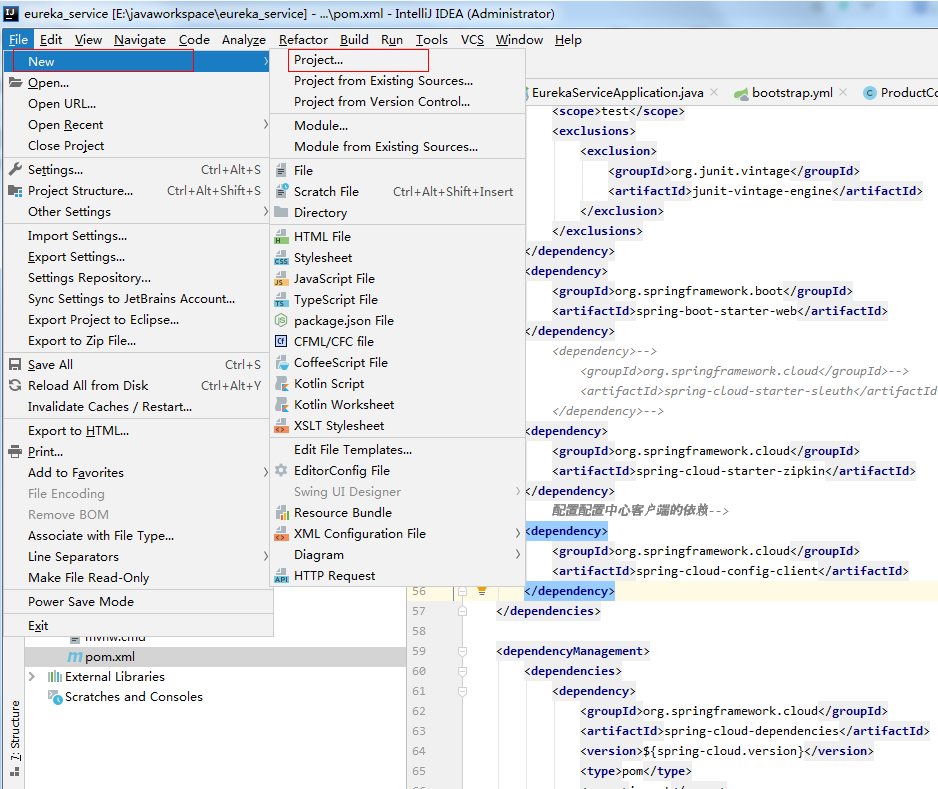Click the File icon in New submenu
This screenshot has height=789, width=938.
click(281, 170)
